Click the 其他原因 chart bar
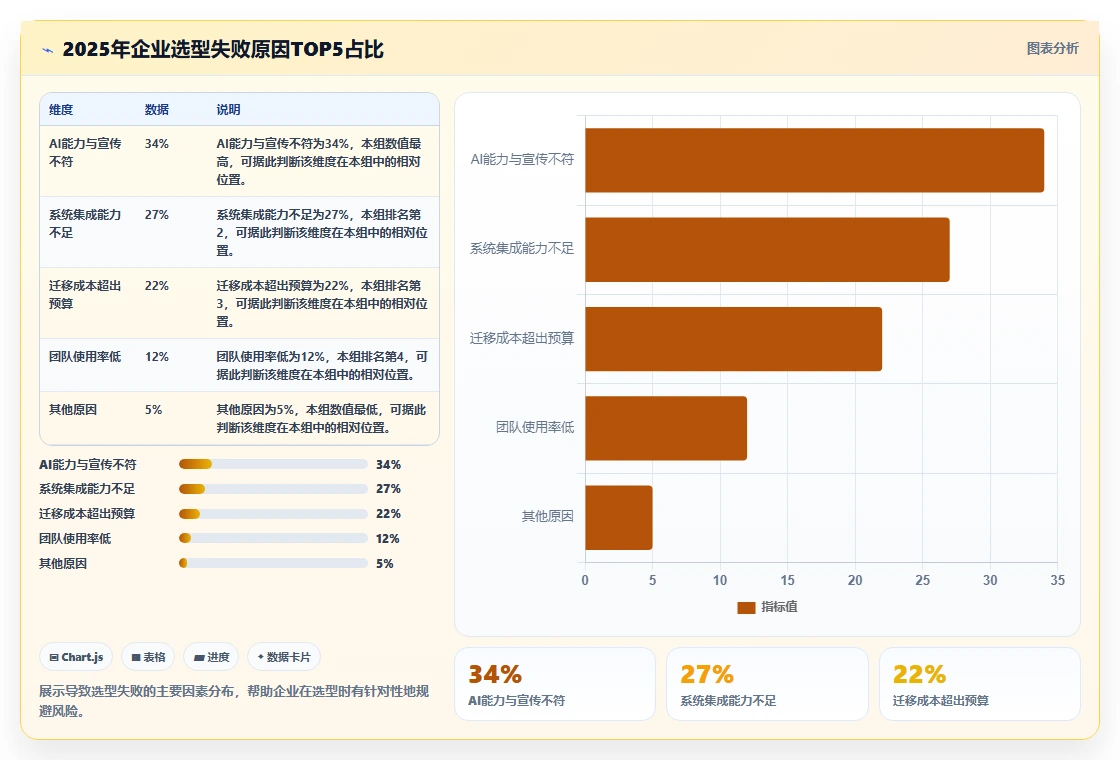1120x760 pixels. (x=619, y=517)
